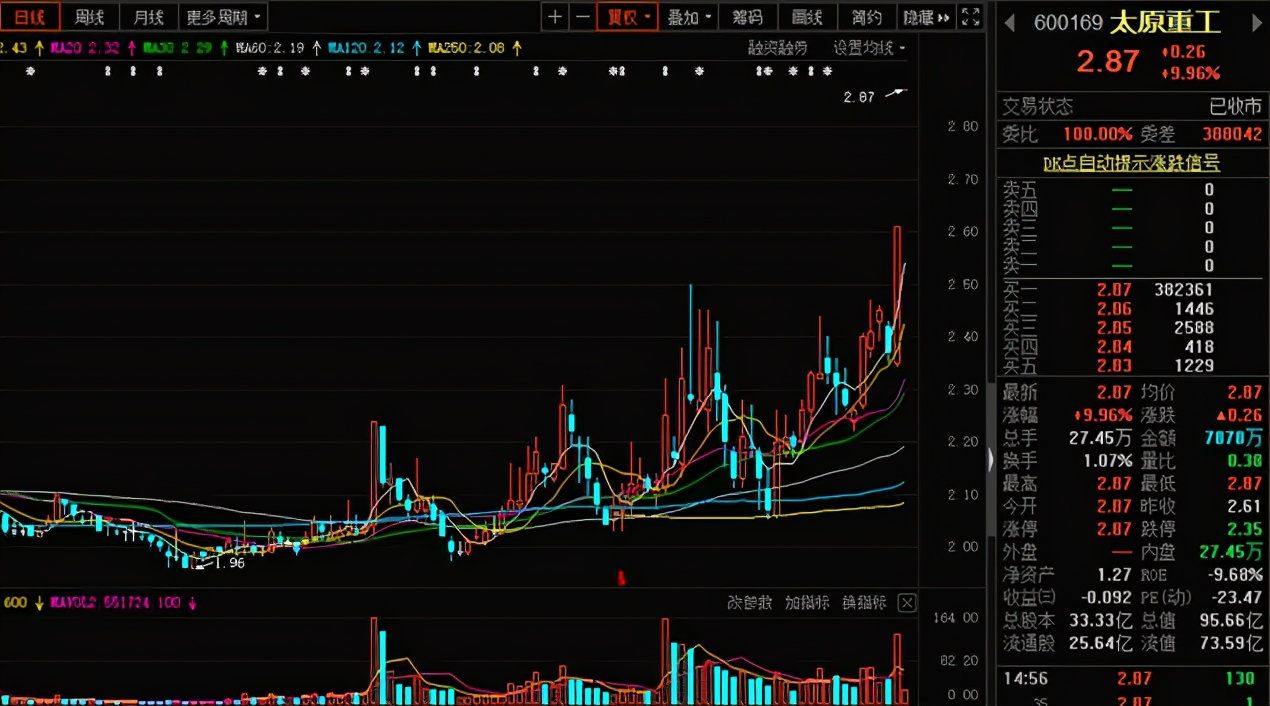Click the 画线 drawing tools button
This screenshot has width=1270, height=706.
point(807,17)
